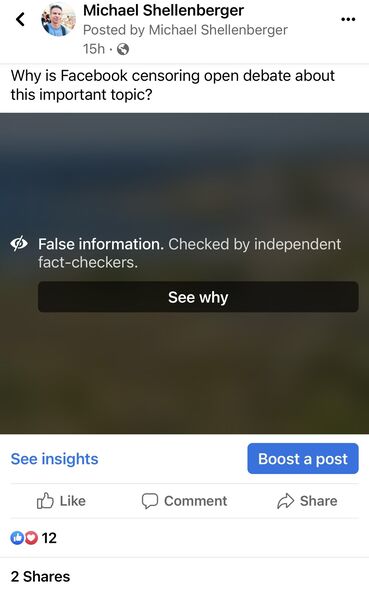
Task: Click the red heart Love reaction emoji
Action: click(x=31, y=538)
